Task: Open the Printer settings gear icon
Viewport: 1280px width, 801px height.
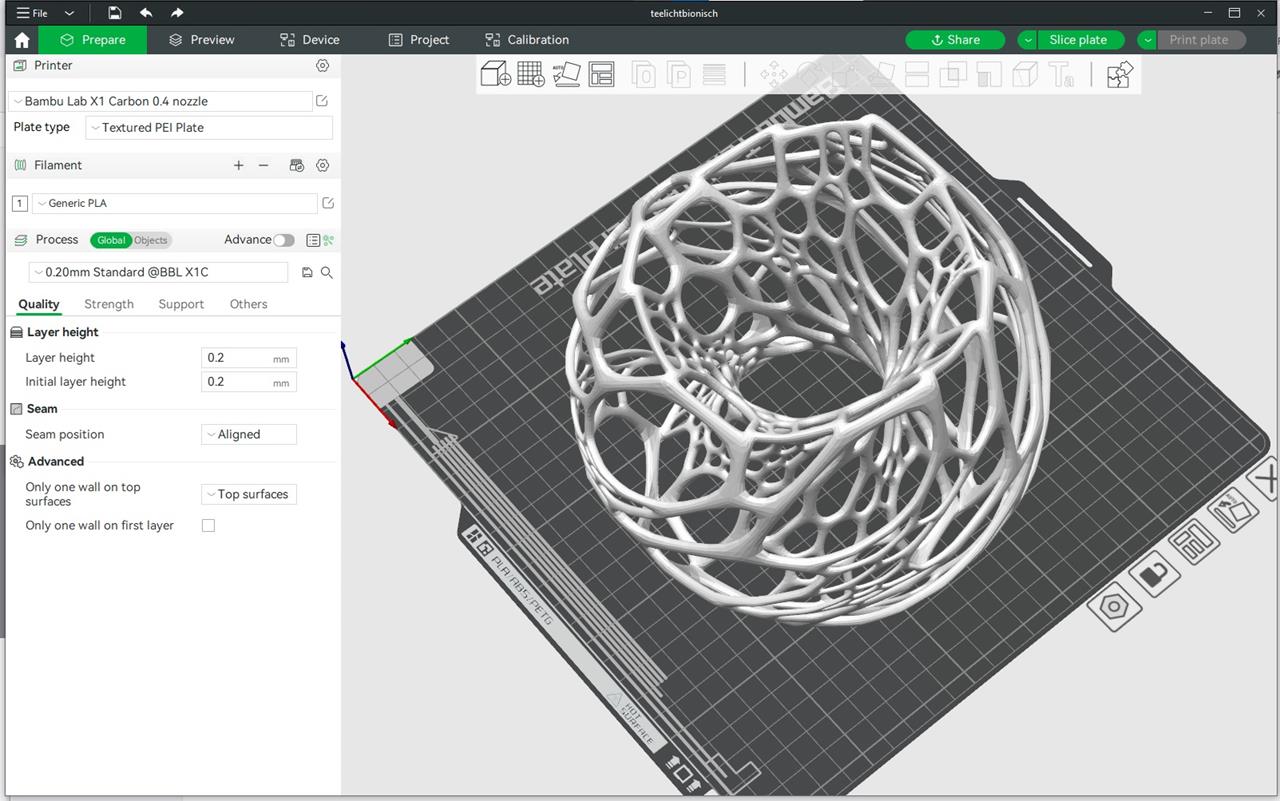Action: [322, 65]
